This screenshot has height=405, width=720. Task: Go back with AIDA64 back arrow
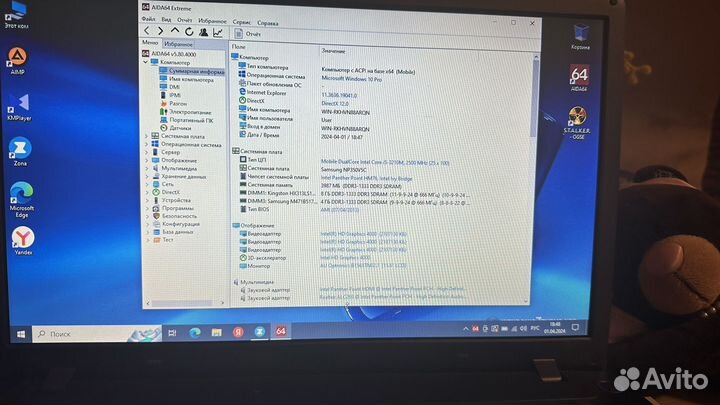point(146,31)
